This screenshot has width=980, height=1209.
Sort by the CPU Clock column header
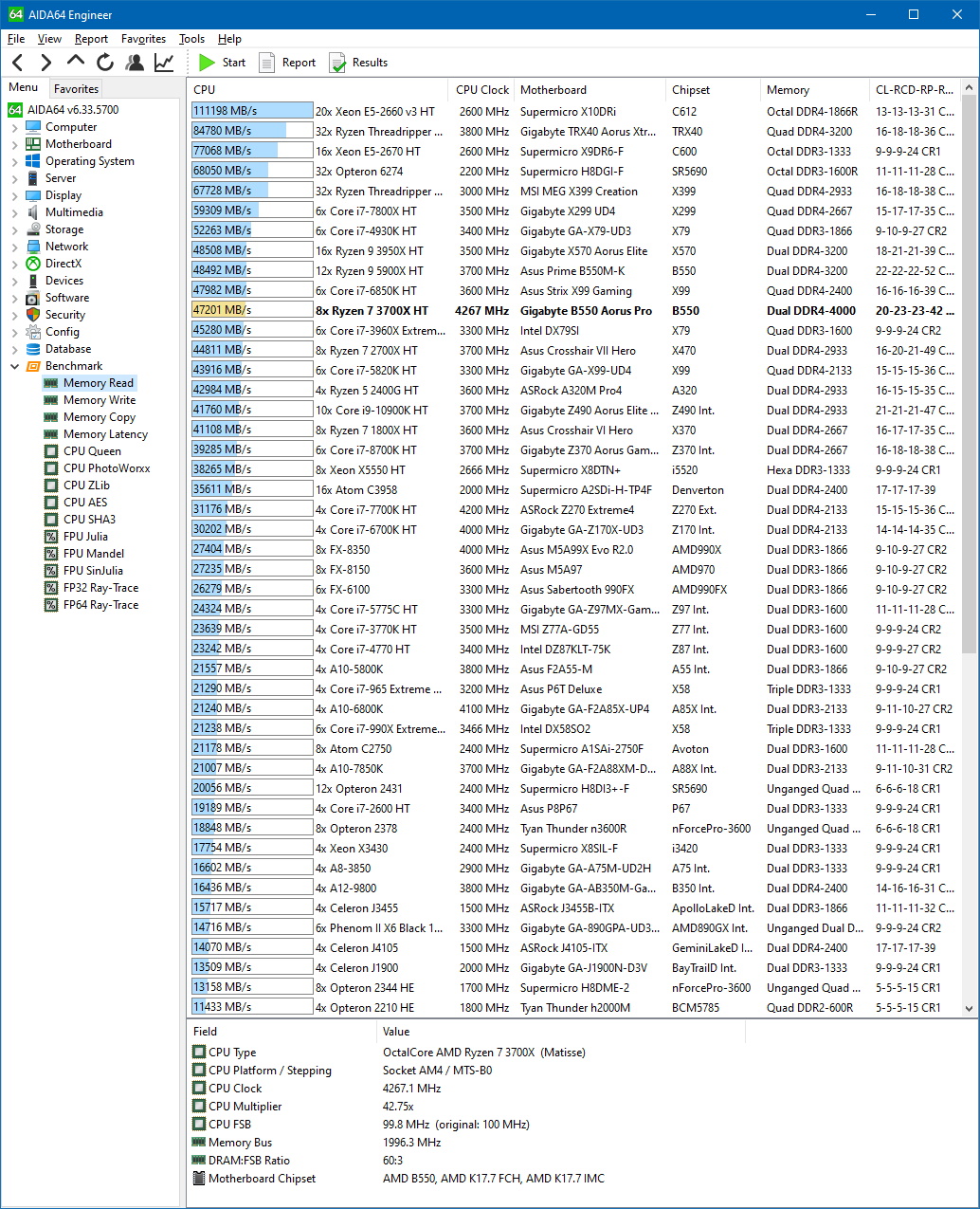pyautogui.click(x=481, y=90)
